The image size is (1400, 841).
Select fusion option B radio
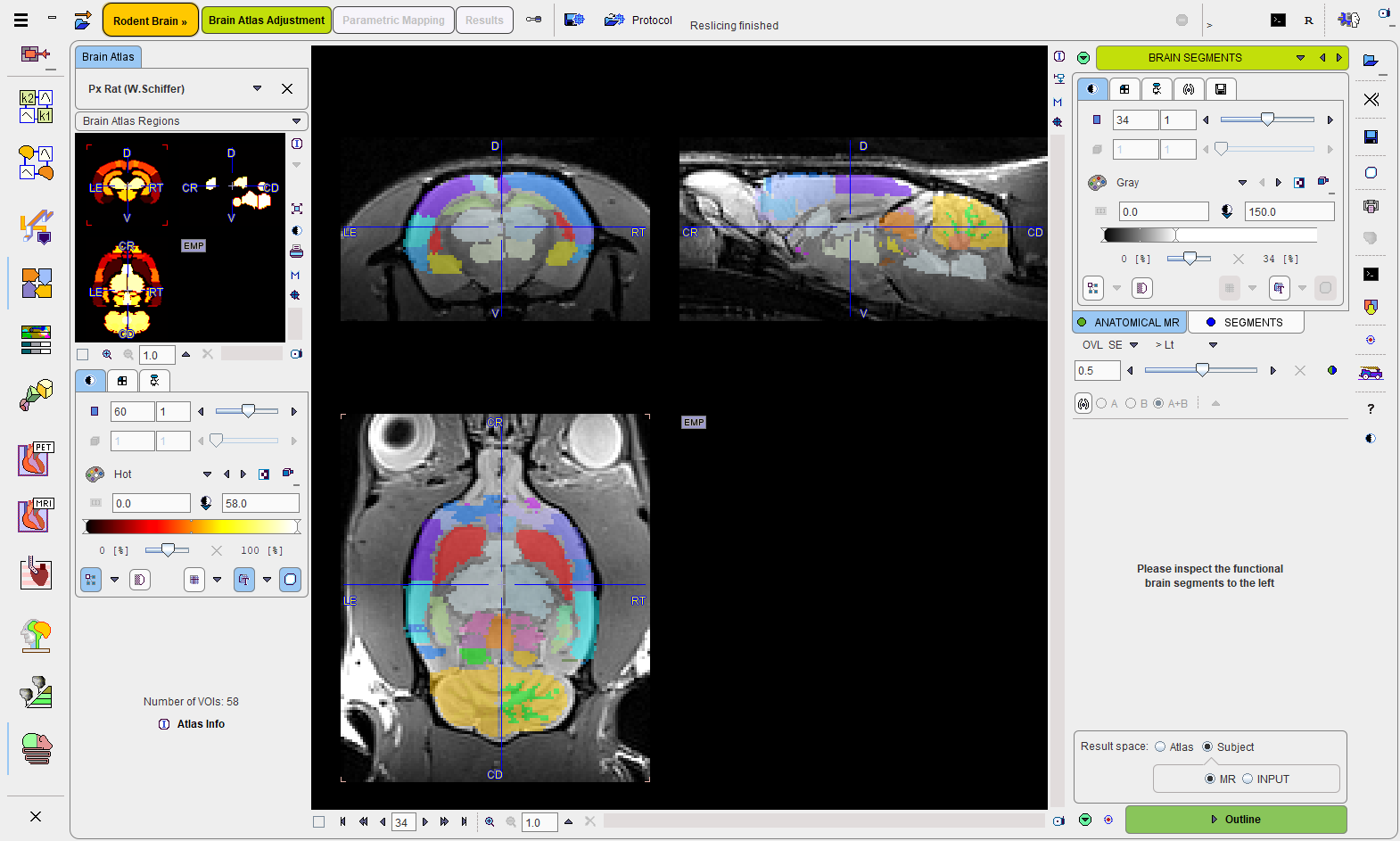(x=1131, y=403)
